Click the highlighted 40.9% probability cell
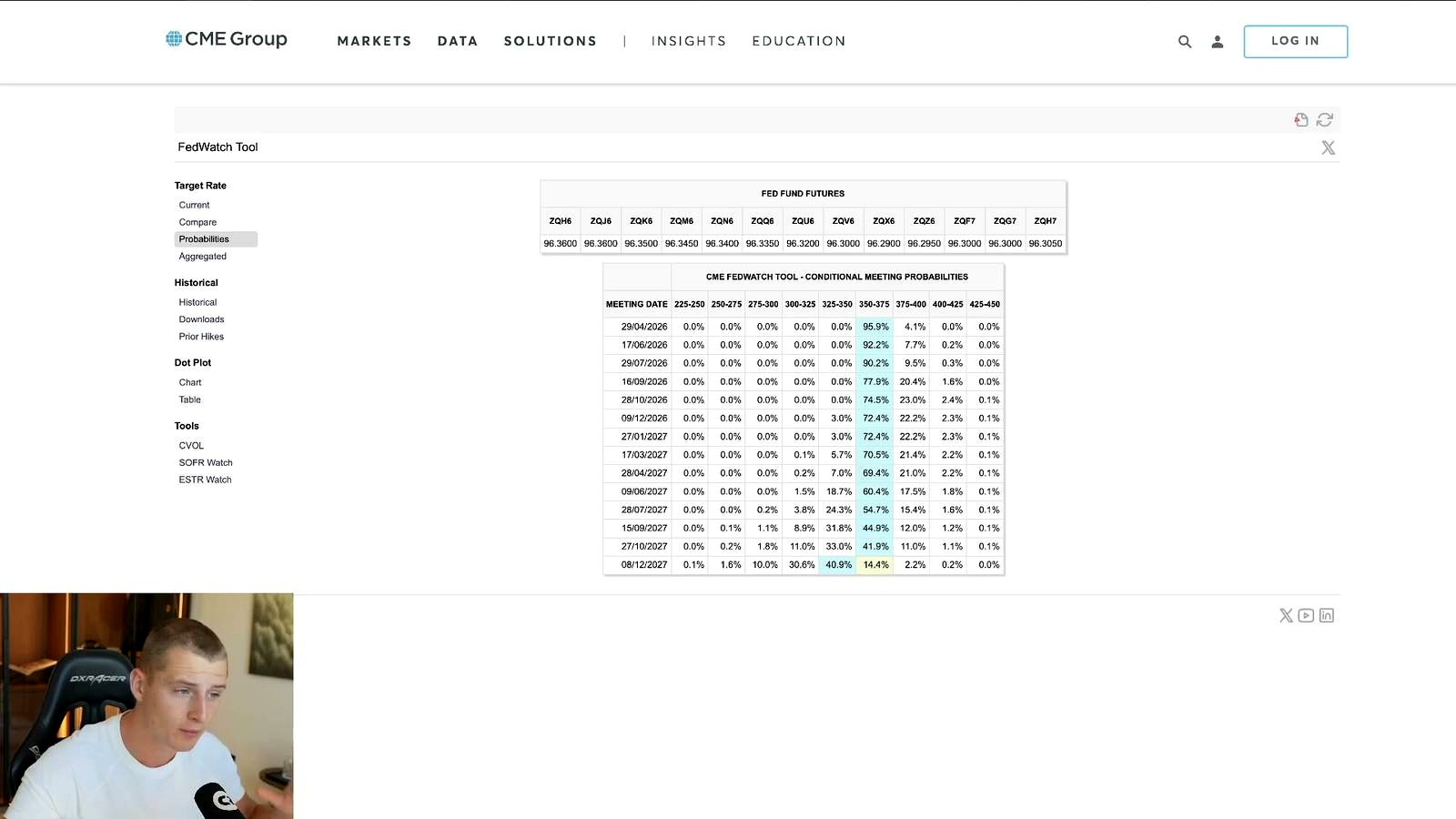1456x819 pixels. [838, 565]
